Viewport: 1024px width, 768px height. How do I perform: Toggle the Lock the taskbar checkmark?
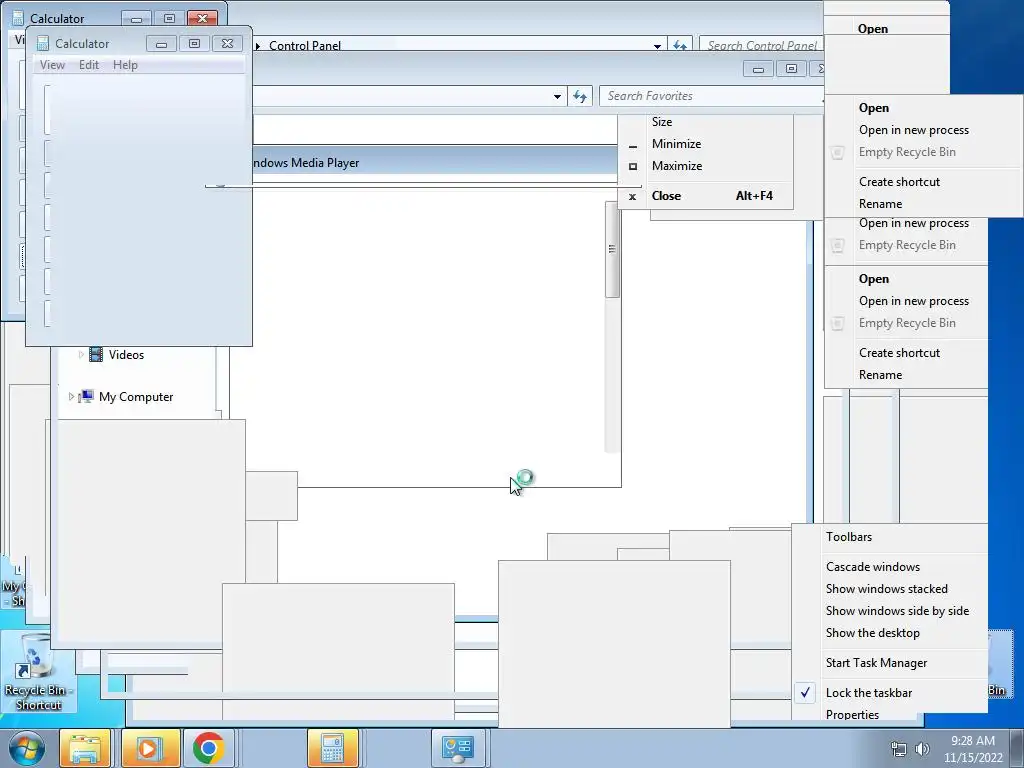click(805, 692)
